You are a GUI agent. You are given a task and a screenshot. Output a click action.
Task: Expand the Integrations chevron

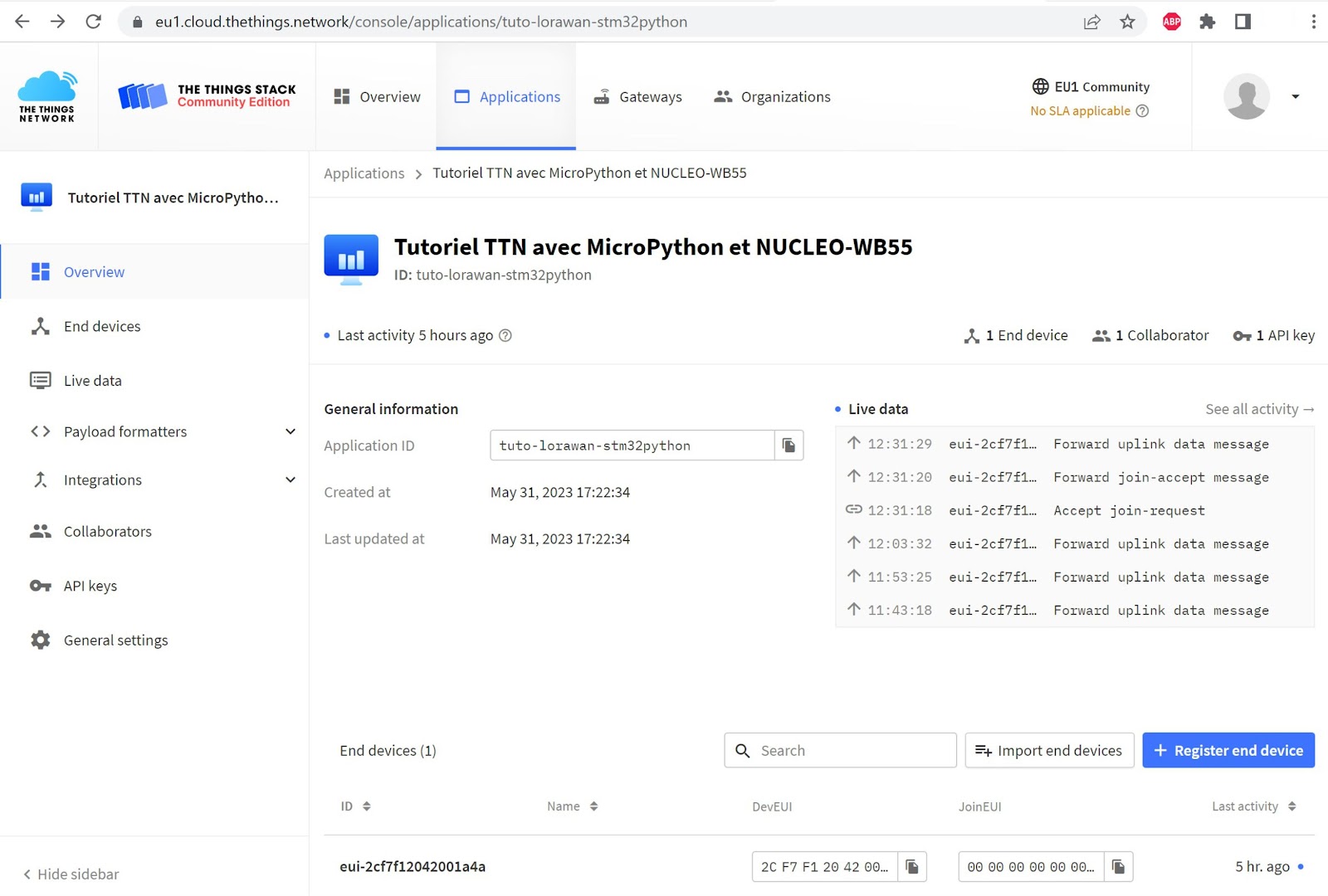coord(290,480)
